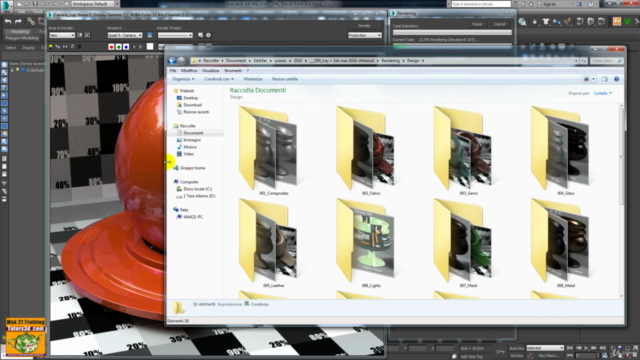Open the Viewport Quad 4 Camera dropdown
640x360 pixels.
[124, 36]
